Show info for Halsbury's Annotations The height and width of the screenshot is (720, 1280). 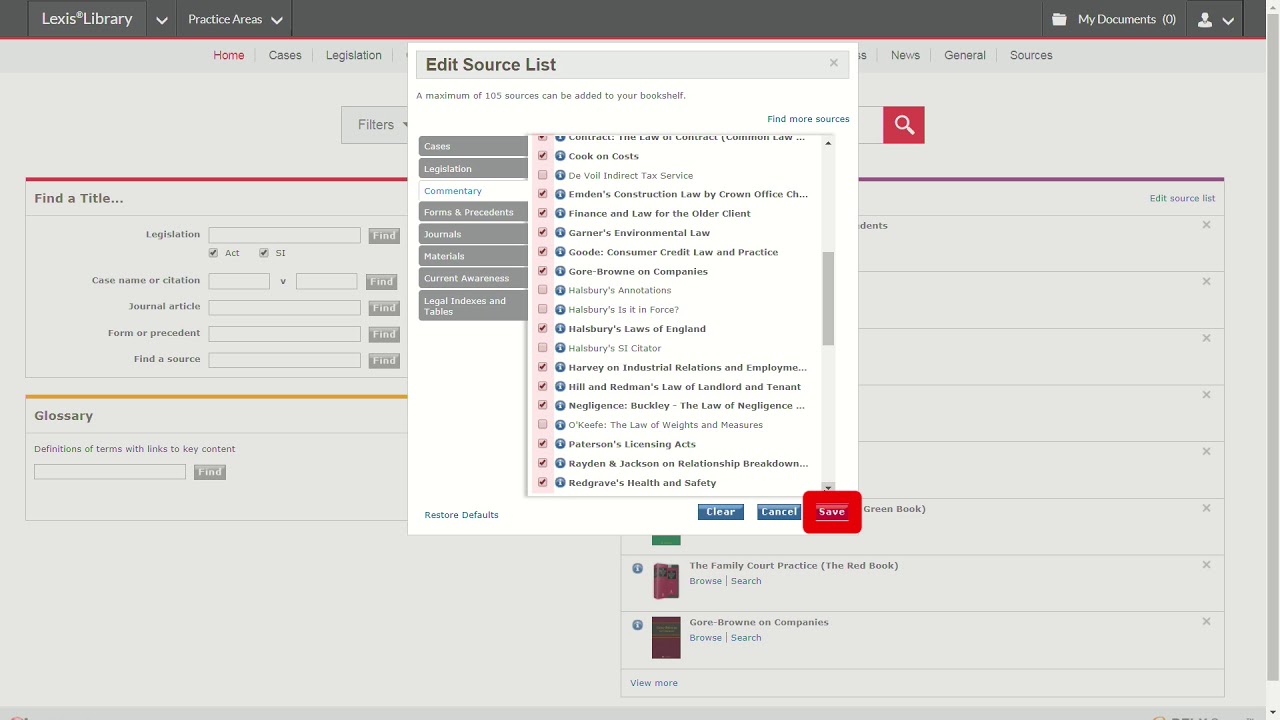[x=560, y=290]
